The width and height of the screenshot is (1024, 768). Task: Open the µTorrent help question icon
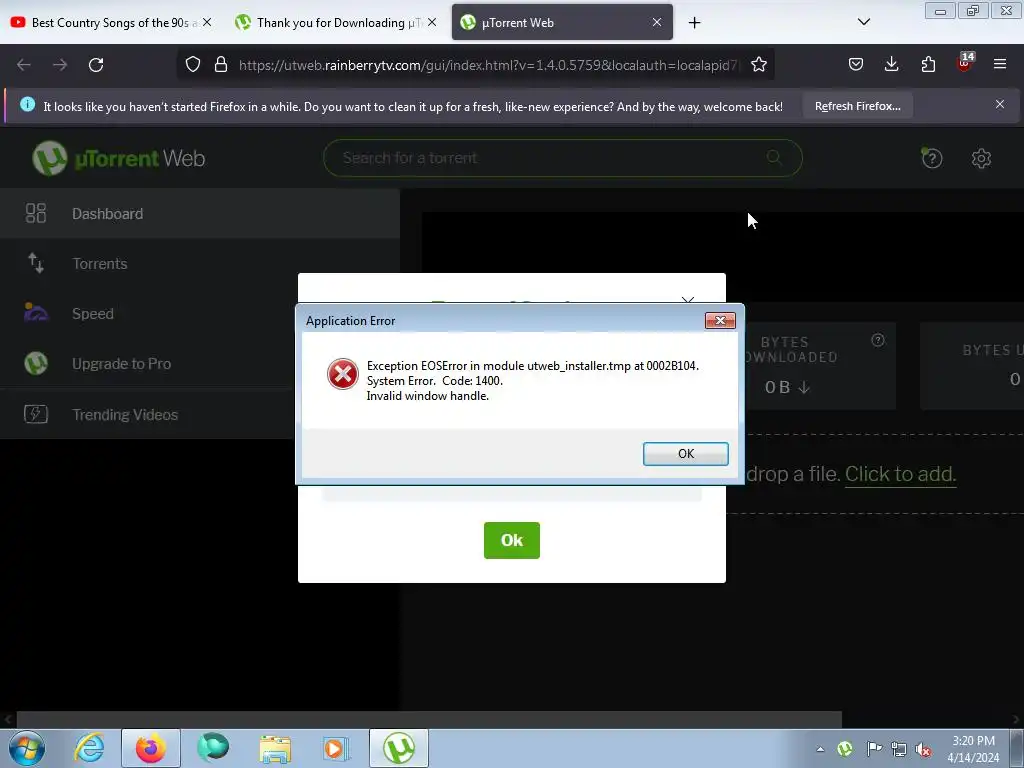(x=932, y=158)
